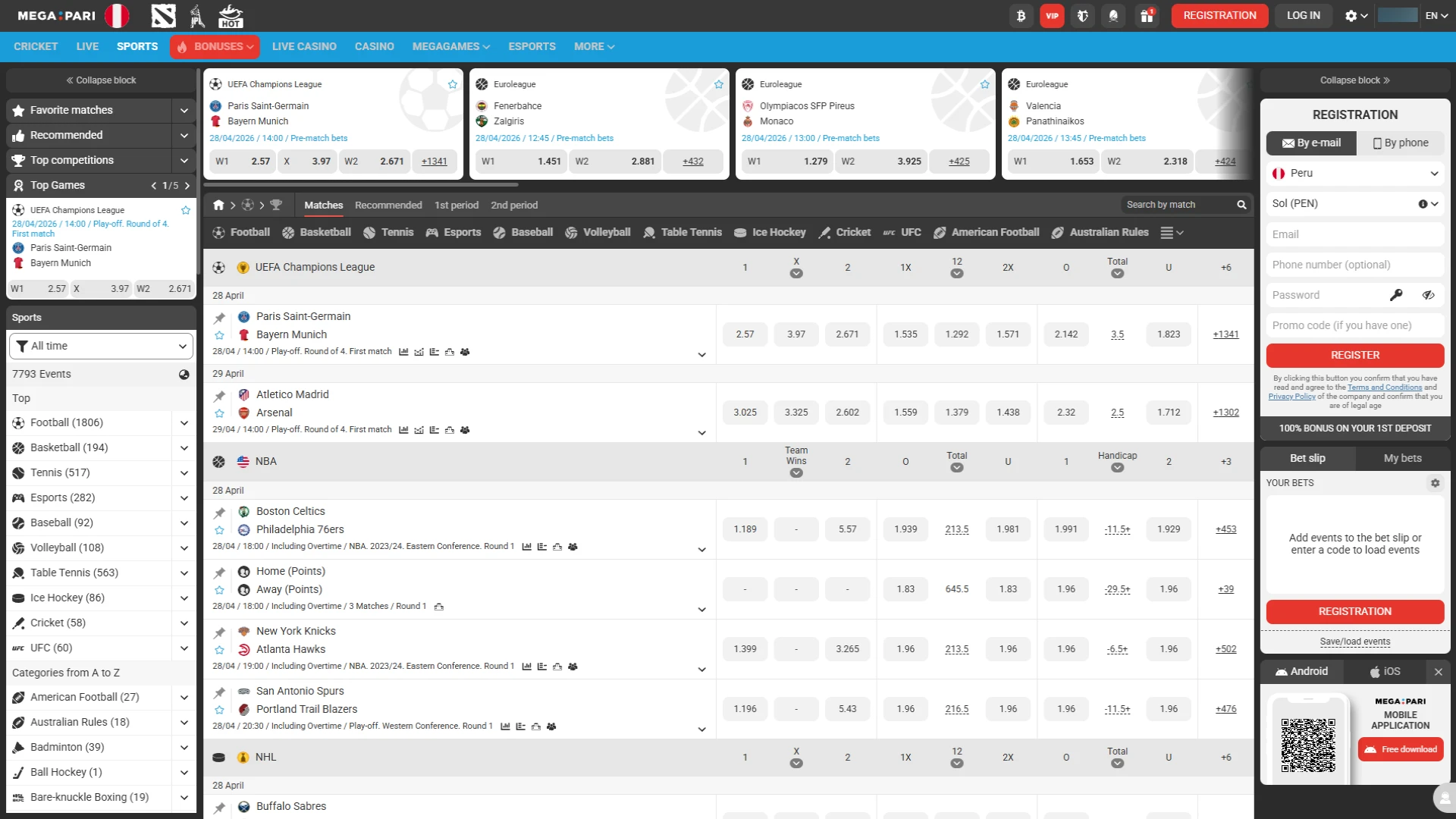Open LIVE CASINO from main navigation
1456x819 pixels.
(304, 47)
